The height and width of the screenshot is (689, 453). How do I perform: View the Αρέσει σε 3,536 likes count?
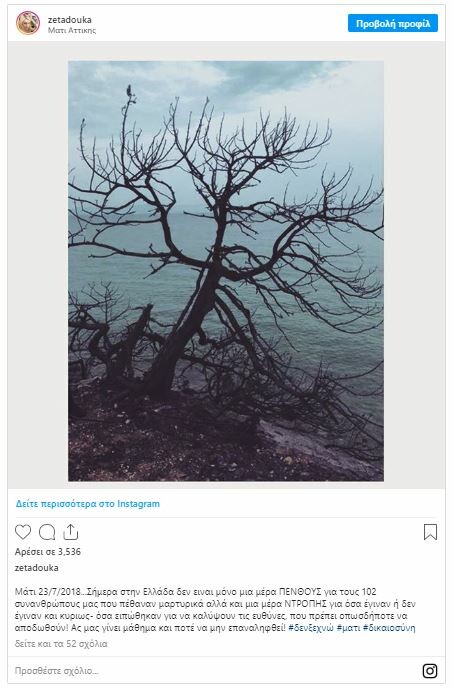(48, 551)
